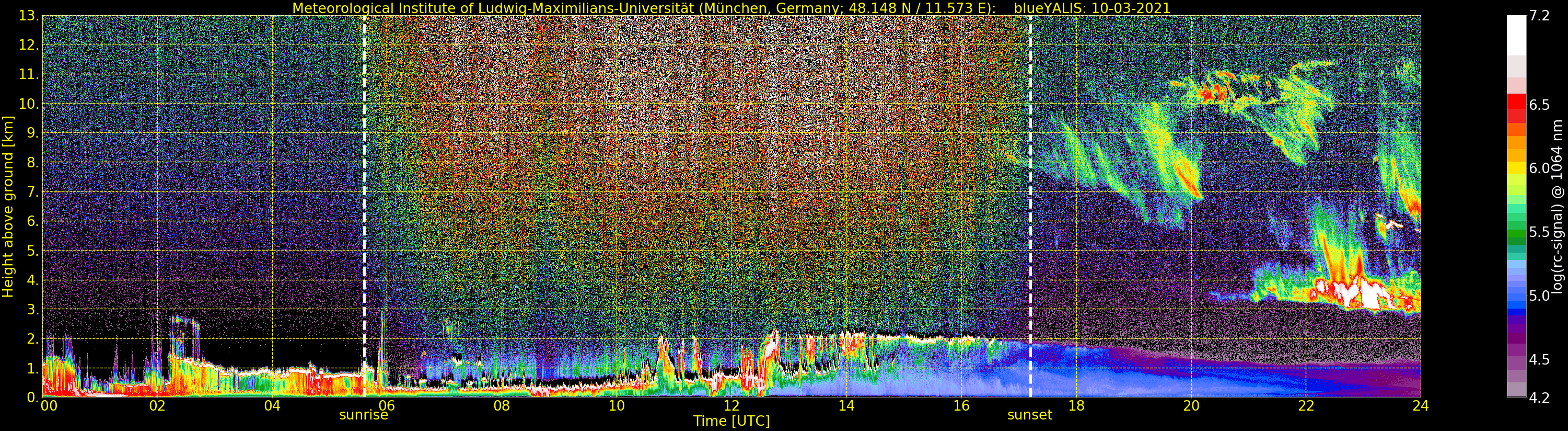Click the 7.2 colorbar tick label
The image size is (1568, 431).
tap(1540, 16)
